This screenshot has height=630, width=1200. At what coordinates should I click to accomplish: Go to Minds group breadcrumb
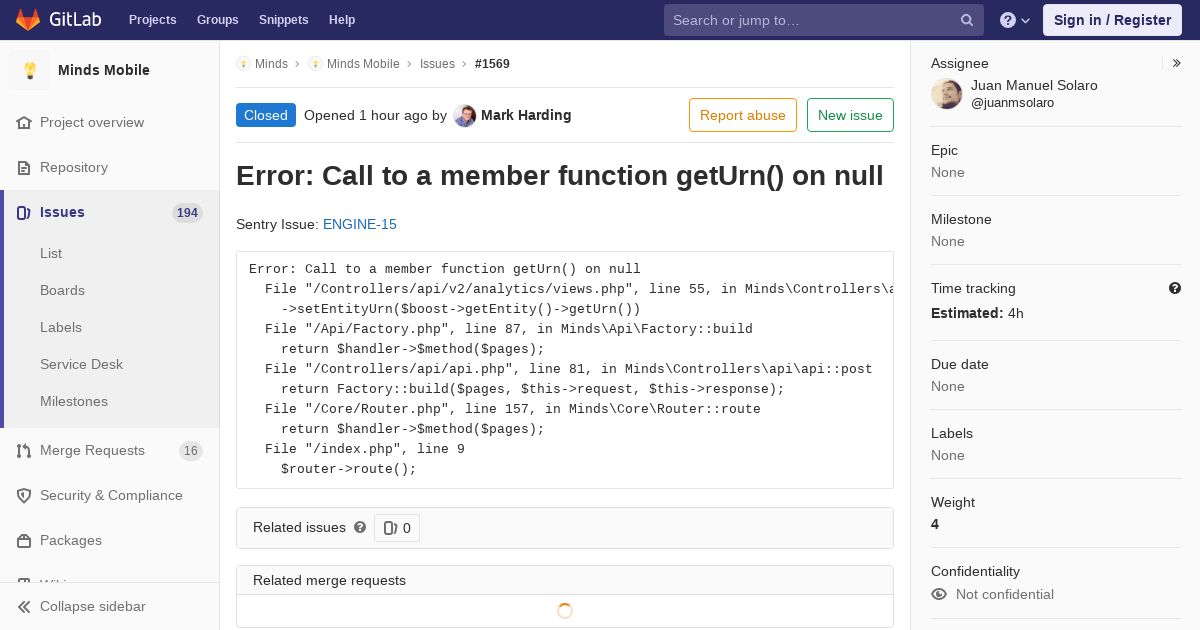271,63
